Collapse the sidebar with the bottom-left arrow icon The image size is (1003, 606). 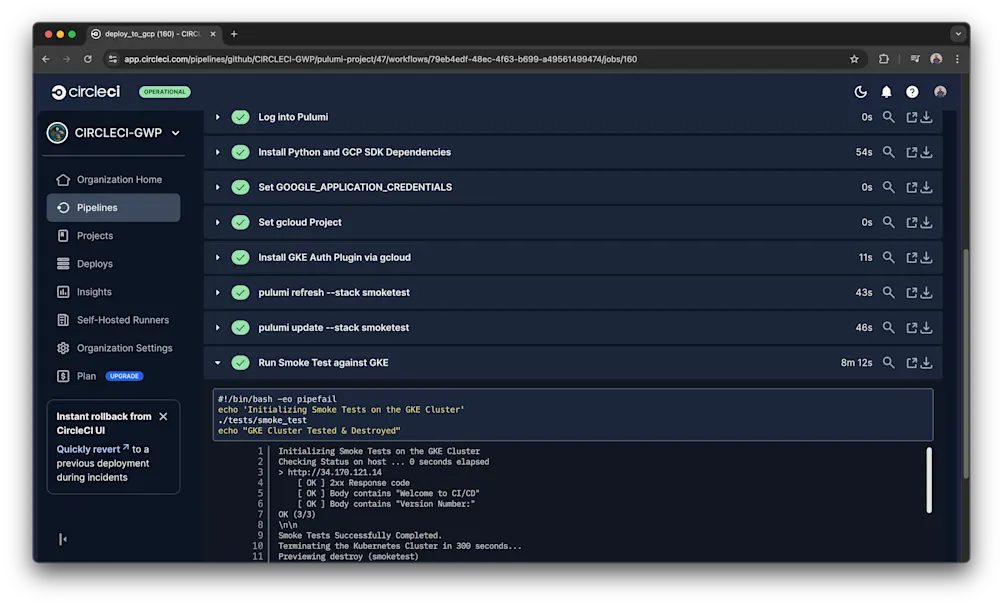click(62, 539)
